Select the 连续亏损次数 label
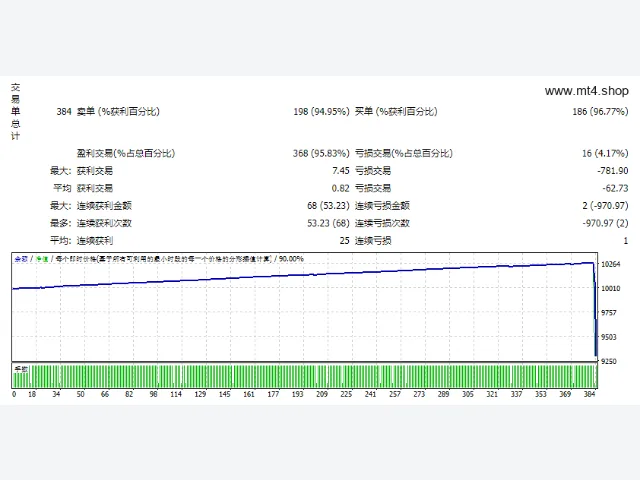This screenshot has width=640, height=480. pyautogui.click(x=382, y=223)
